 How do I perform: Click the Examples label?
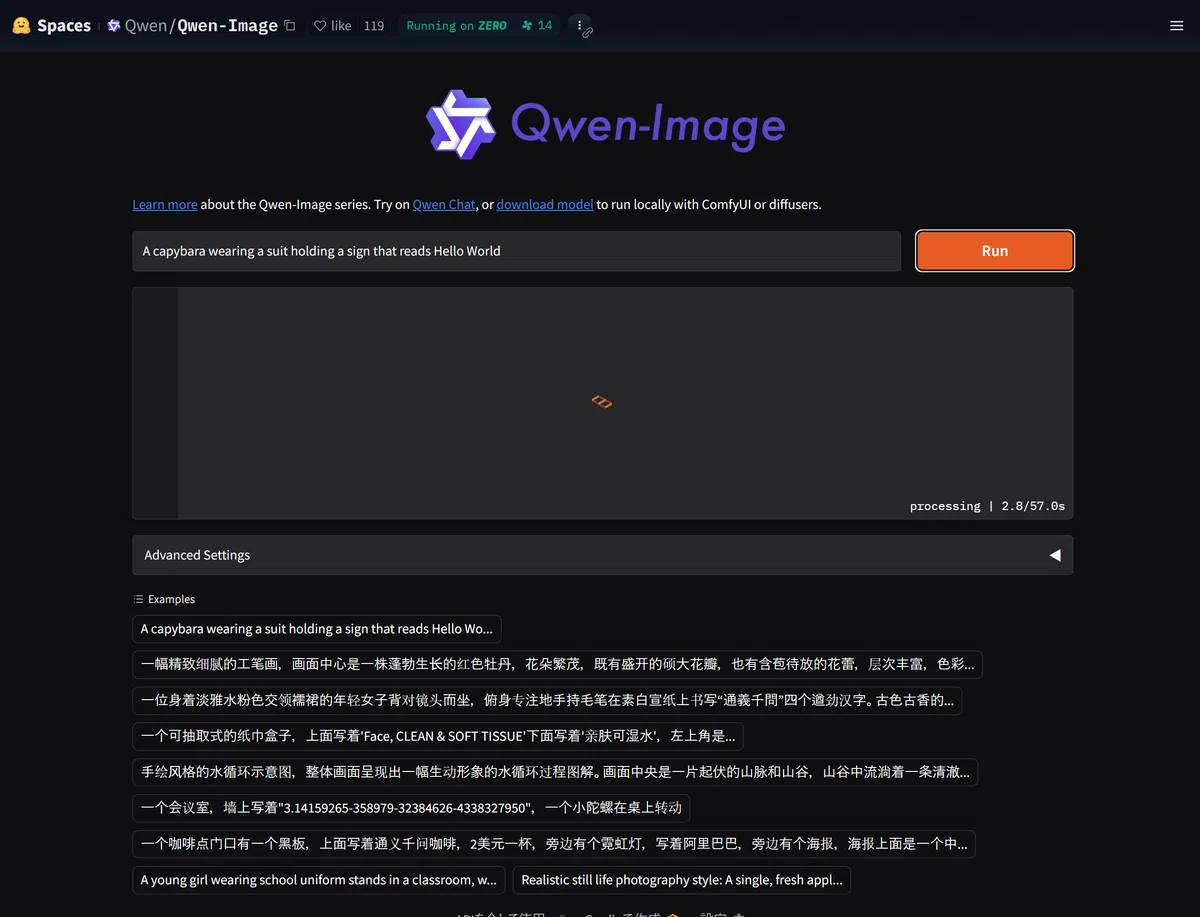click(171, 599)
